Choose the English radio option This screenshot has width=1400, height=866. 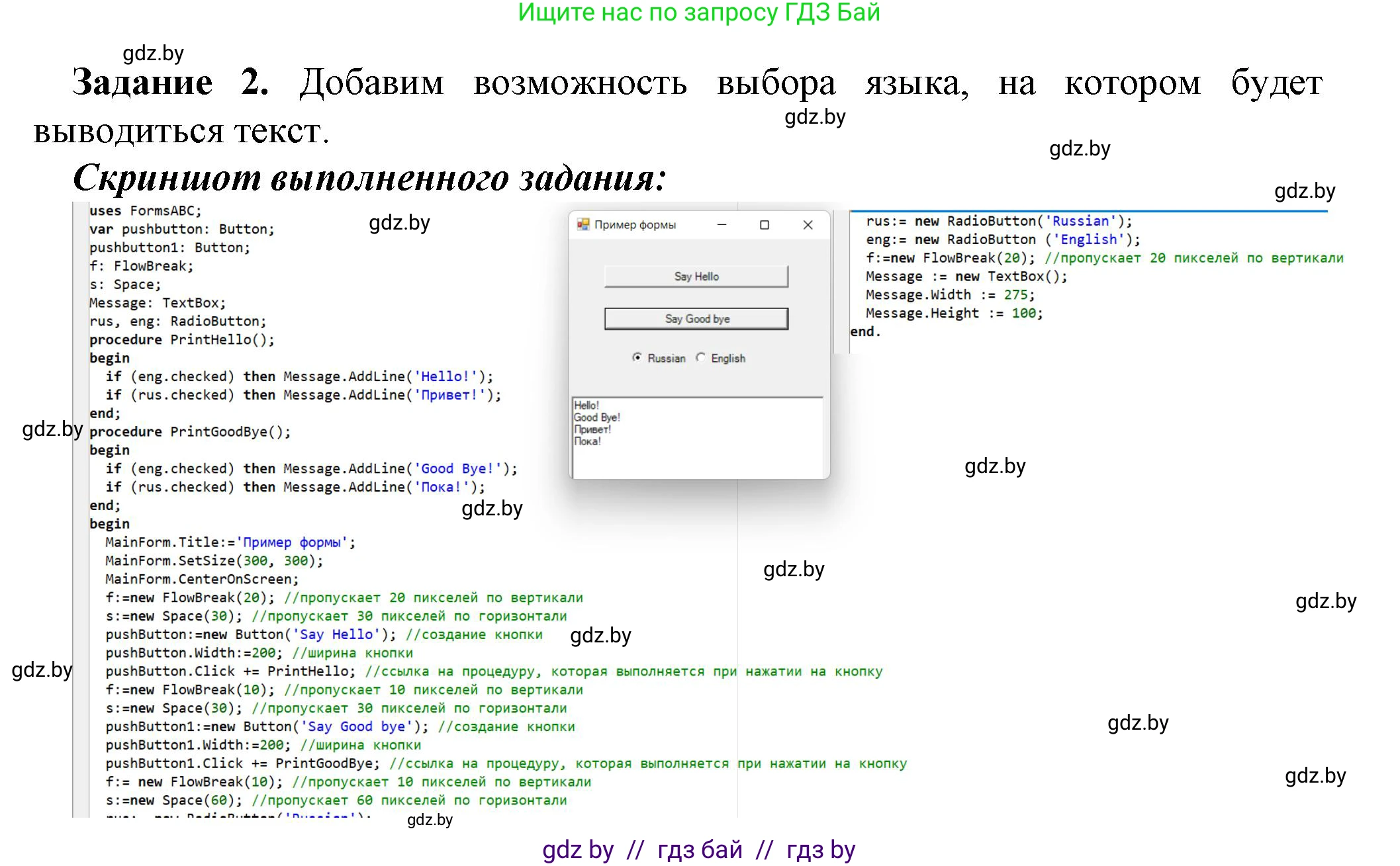point(701,358)
